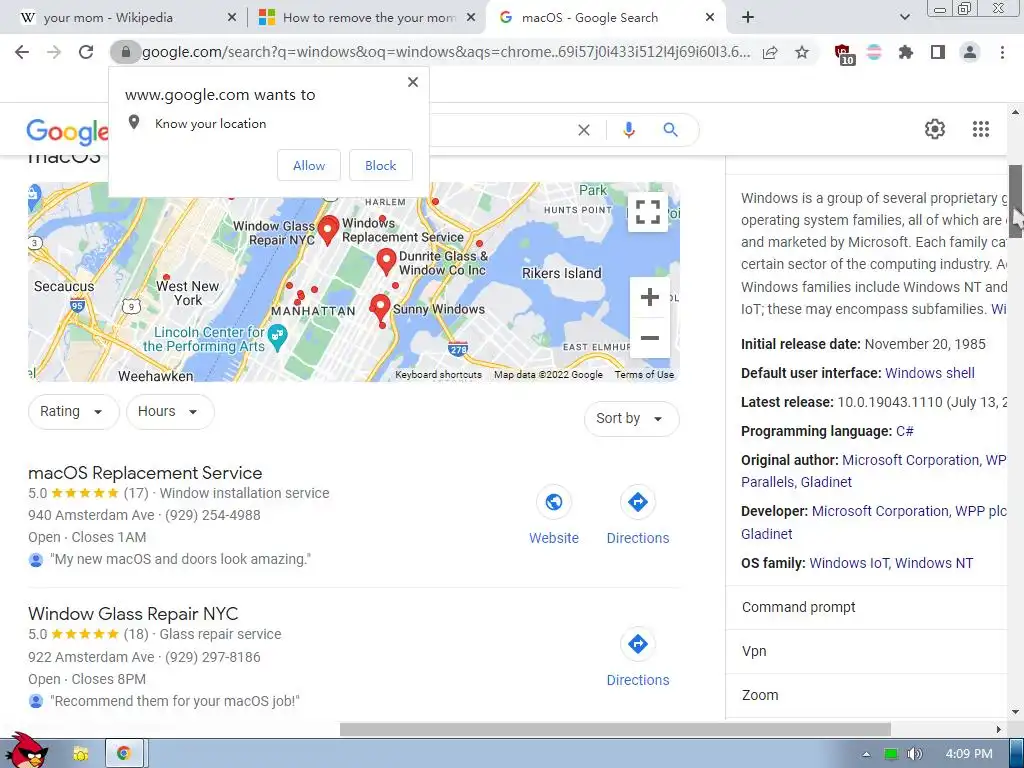Go back to the previous page
The image size is (1024, 768).
point(22,52)
